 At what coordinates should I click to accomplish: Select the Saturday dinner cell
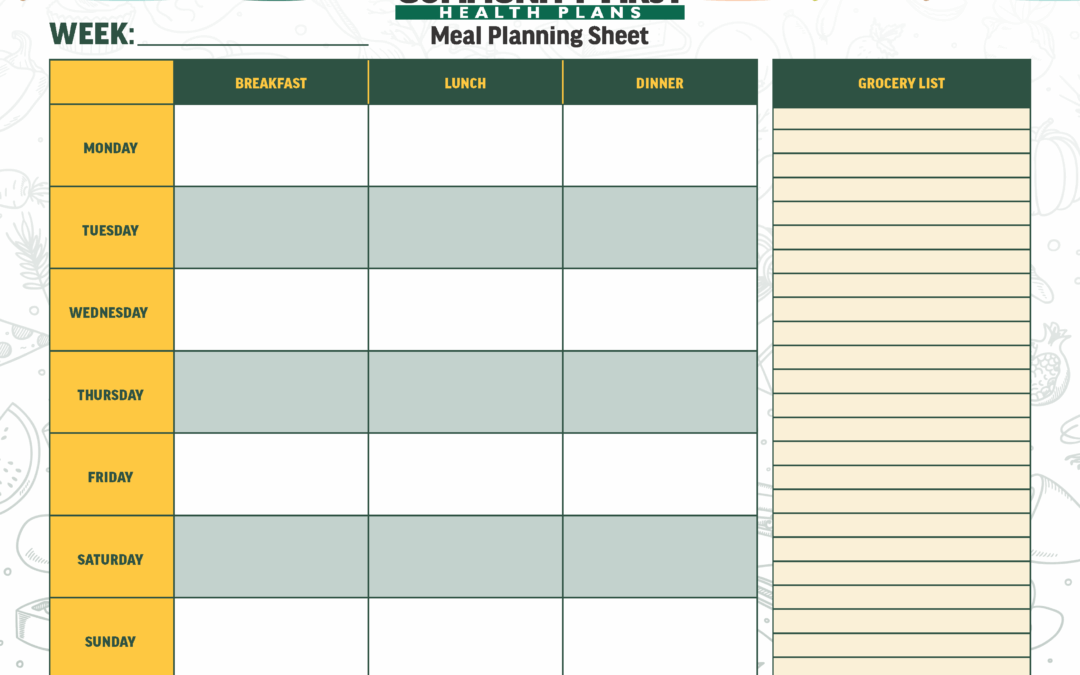[659, 557]
